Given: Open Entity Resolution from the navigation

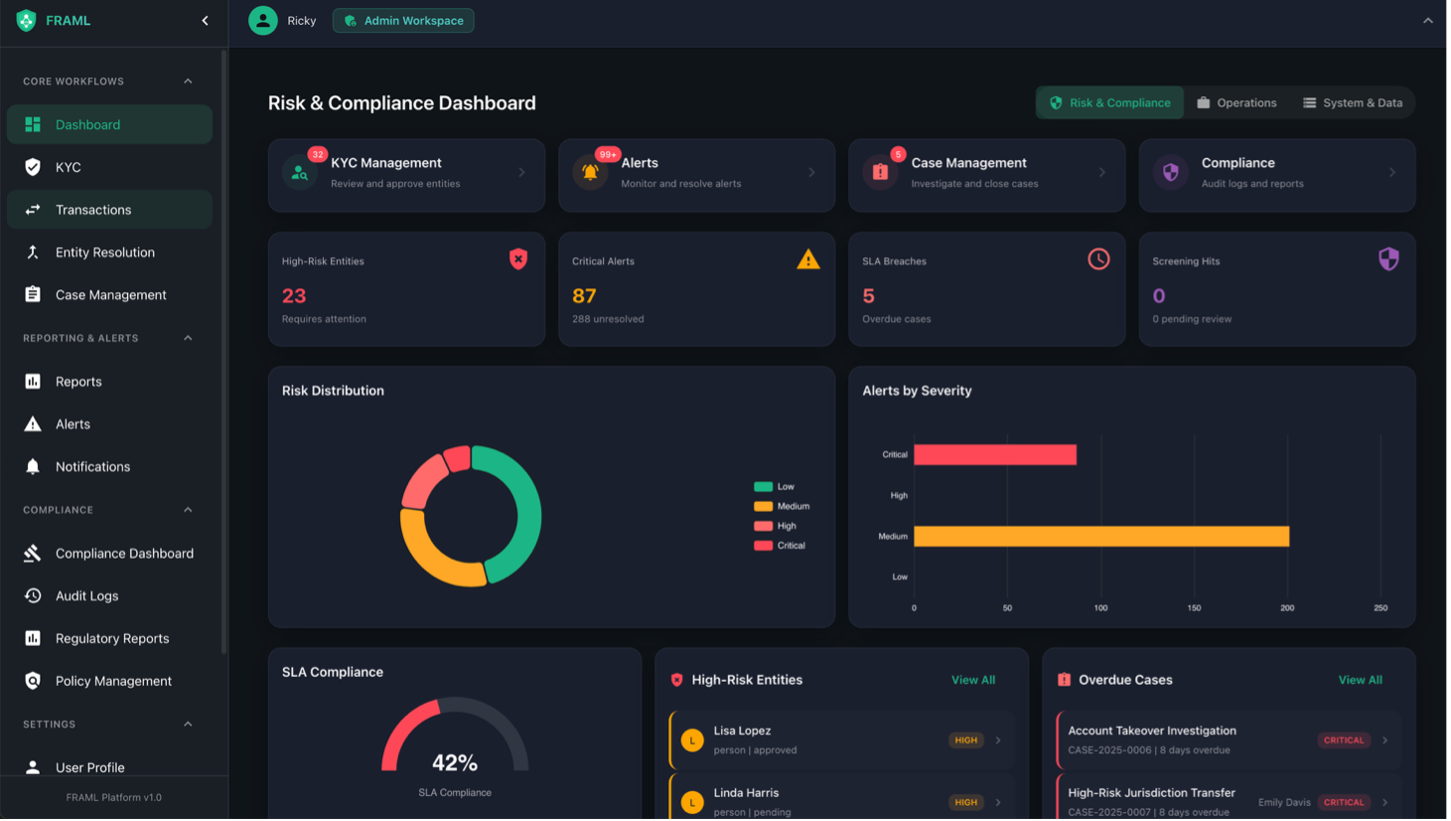Looking at the screenshot, I should pyautogui.click(x=103, y=252).
